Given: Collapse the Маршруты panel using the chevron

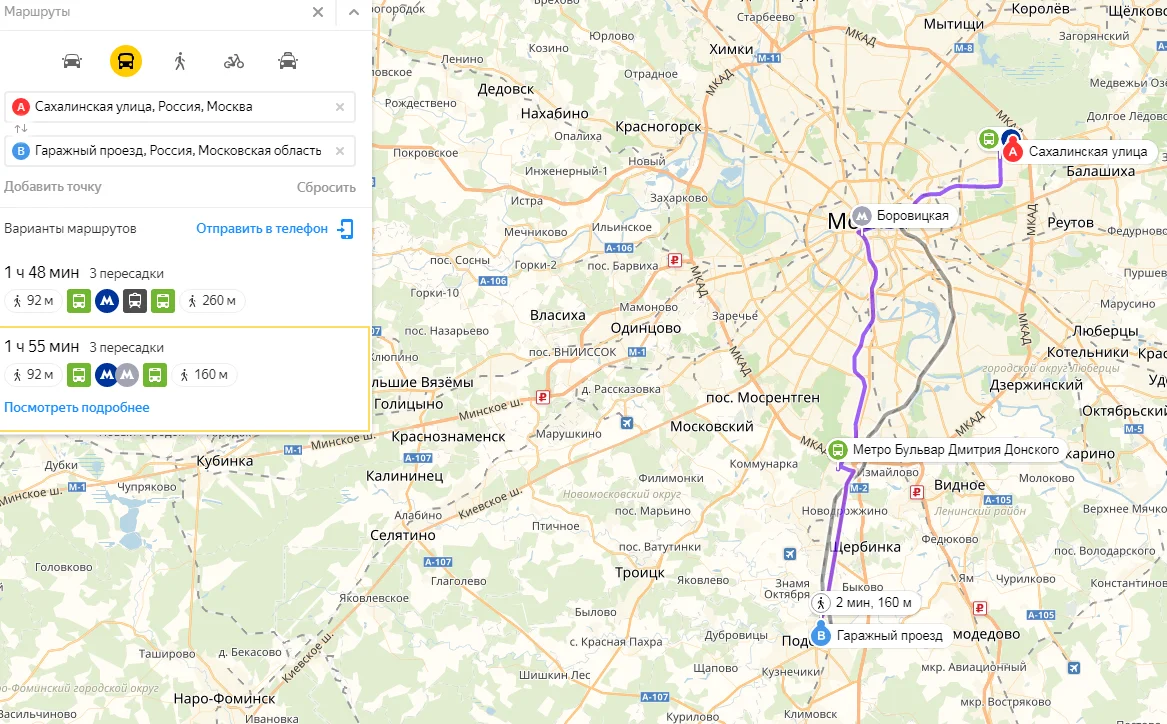Looking at the screenshot, I should coord(354,13).
